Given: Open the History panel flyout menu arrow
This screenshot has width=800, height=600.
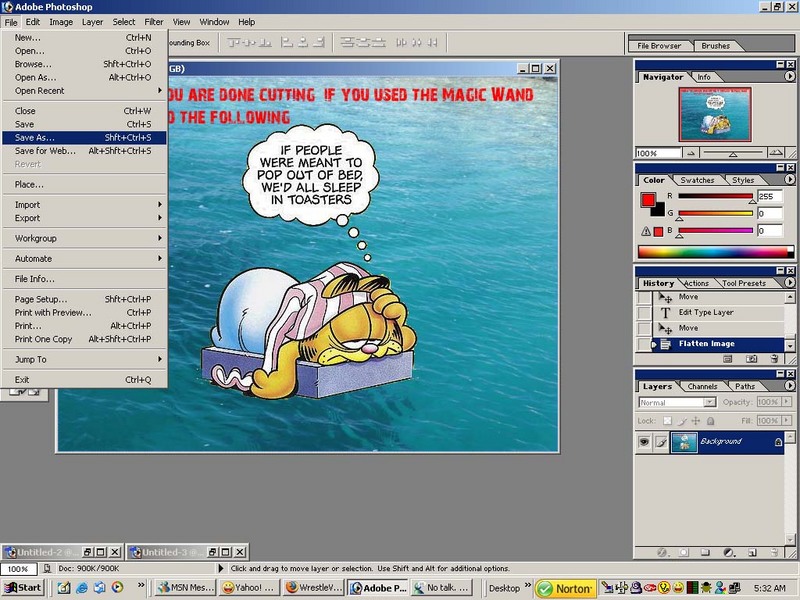Looking at the screenshot, I should point(789,282).
